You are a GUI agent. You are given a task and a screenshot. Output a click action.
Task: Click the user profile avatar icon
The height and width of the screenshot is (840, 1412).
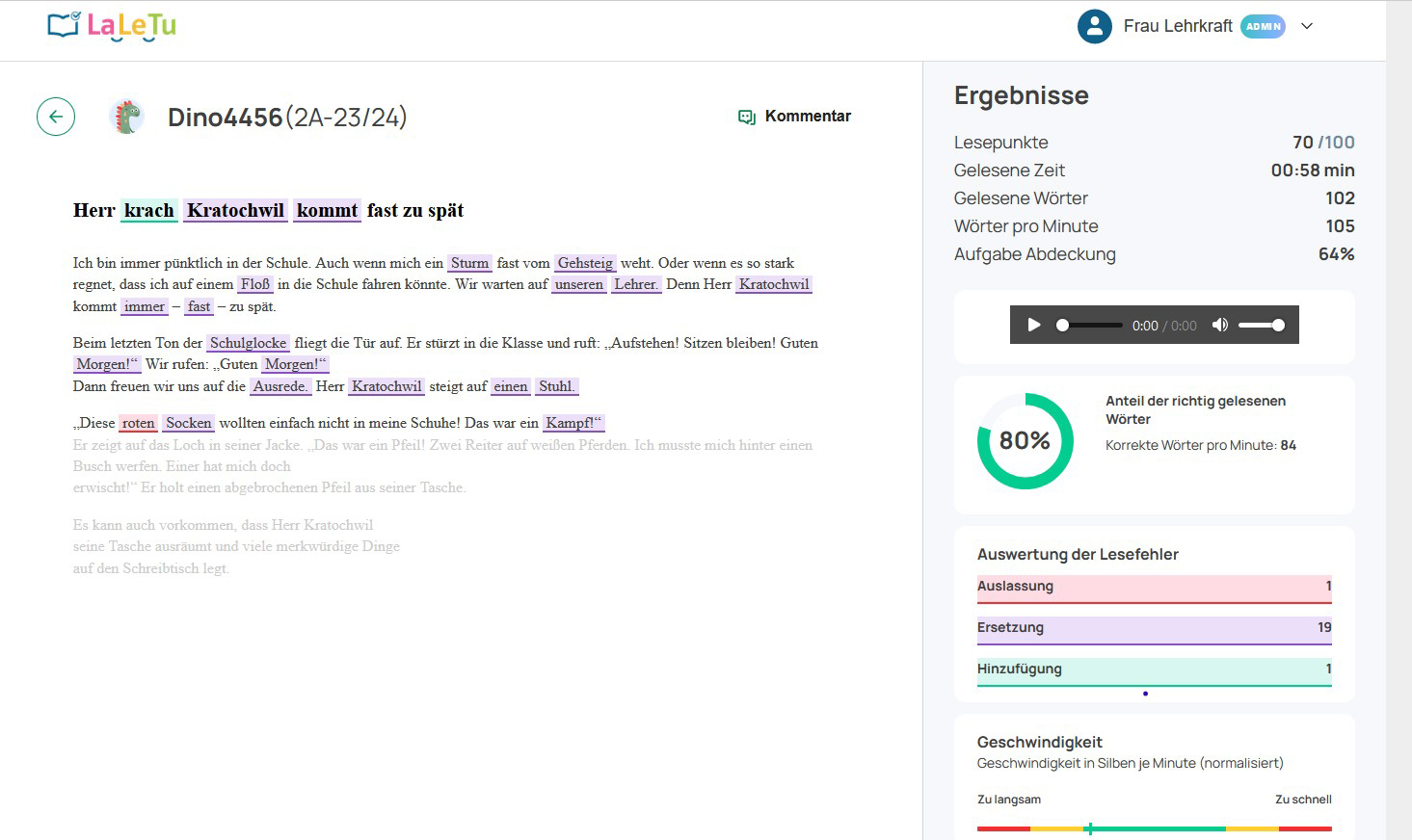coord(1094,26)
